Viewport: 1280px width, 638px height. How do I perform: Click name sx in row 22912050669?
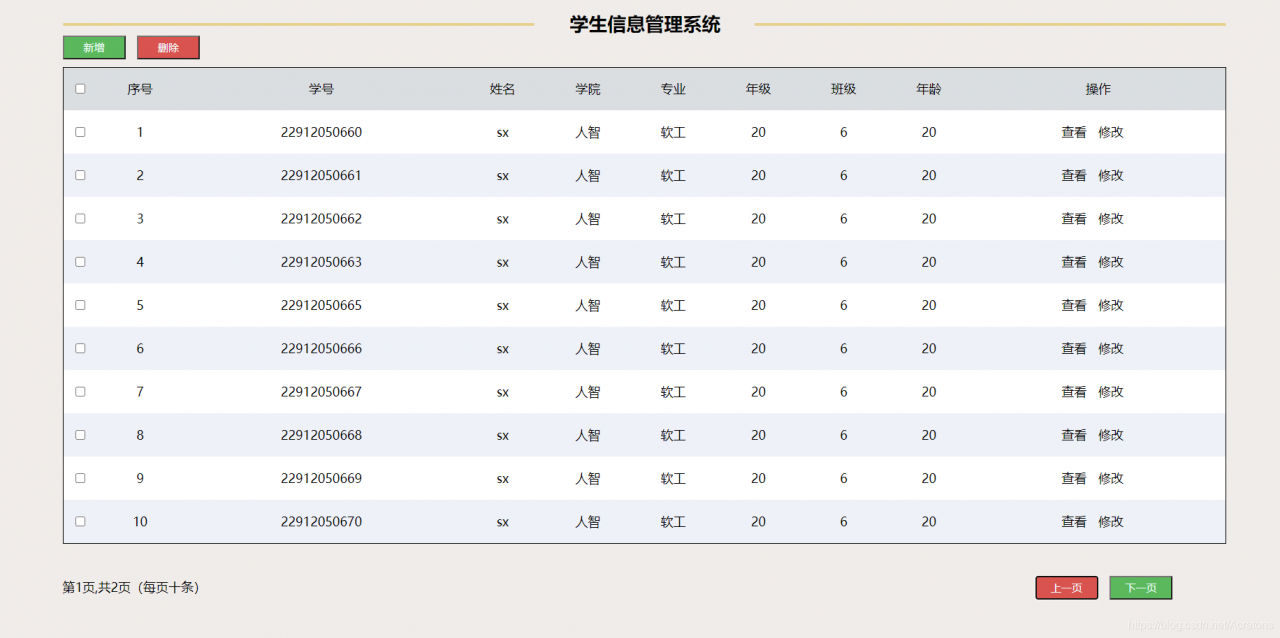(x=503, y=478)
